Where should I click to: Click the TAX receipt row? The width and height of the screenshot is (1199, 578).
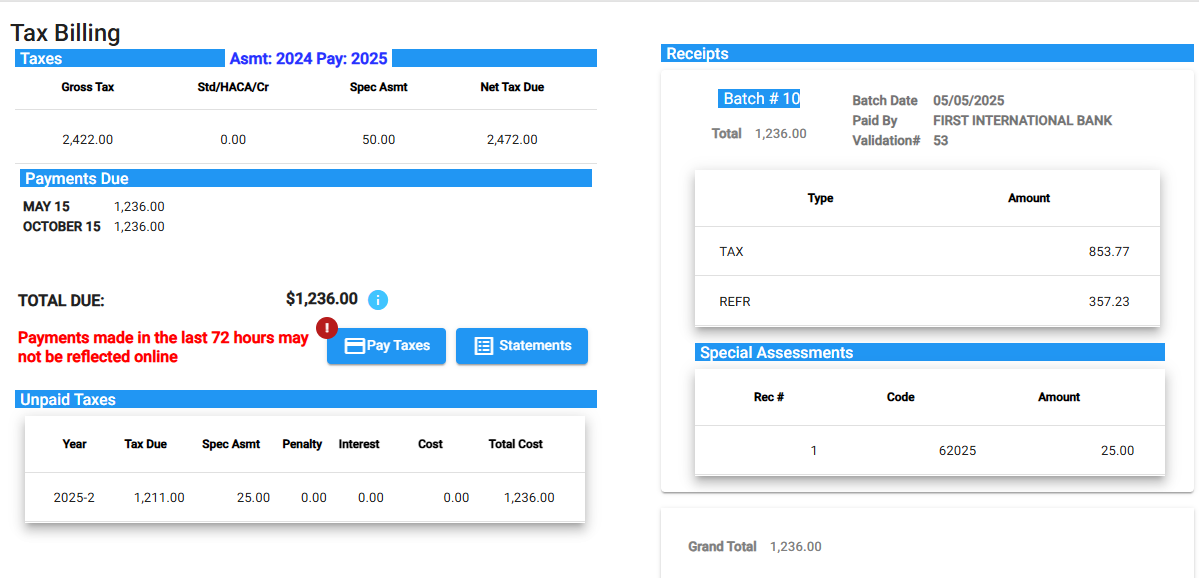point(926,252)
